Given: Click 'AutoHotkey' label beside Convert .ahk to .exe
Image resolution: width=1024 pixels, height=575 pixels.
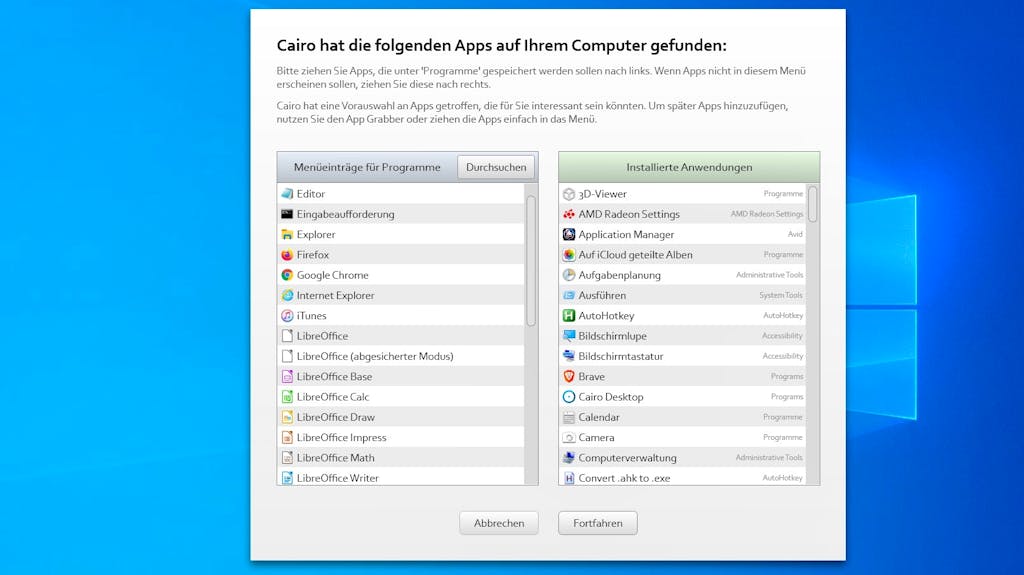Looking at the screenshot, I should [x=783, y=478].
